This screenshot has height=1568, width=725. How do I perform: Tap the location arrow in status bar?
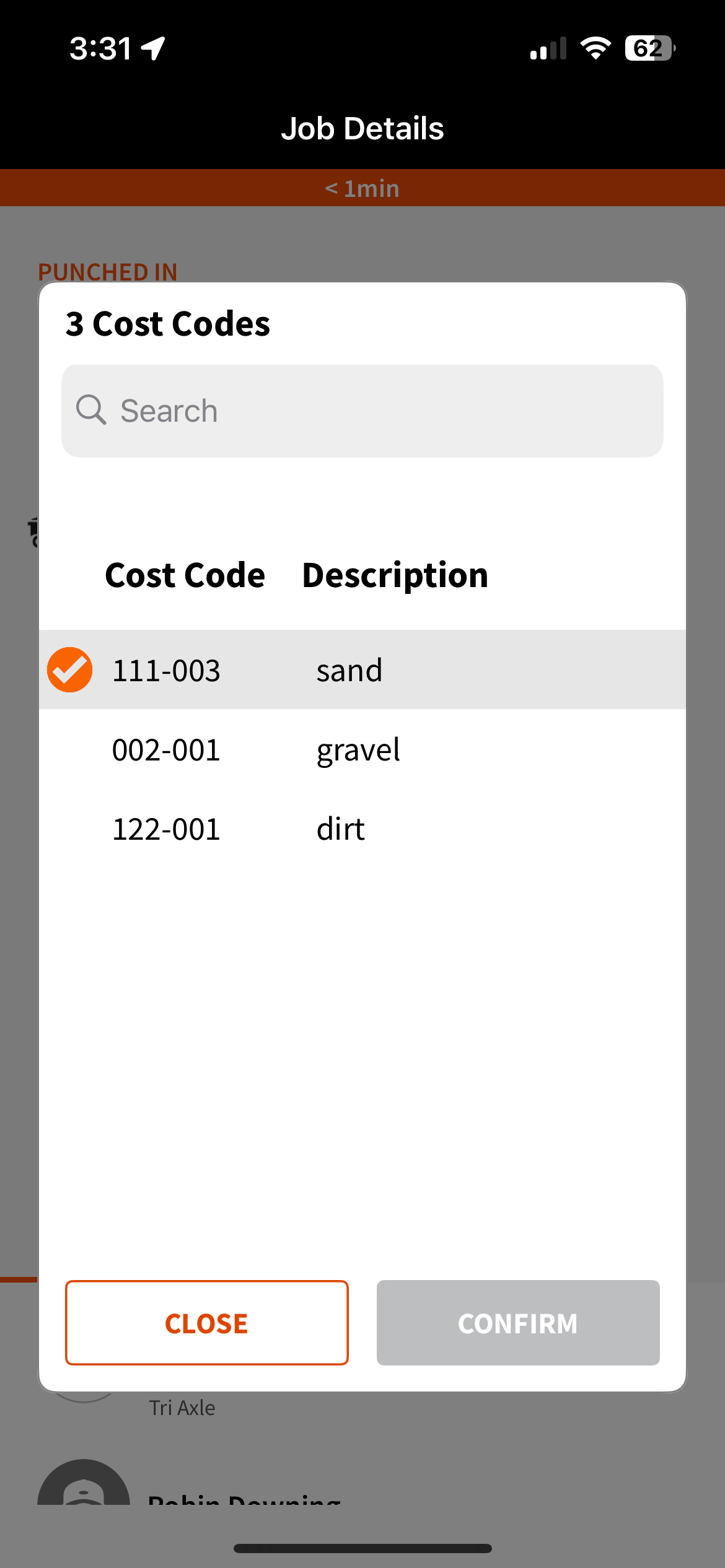153,48
